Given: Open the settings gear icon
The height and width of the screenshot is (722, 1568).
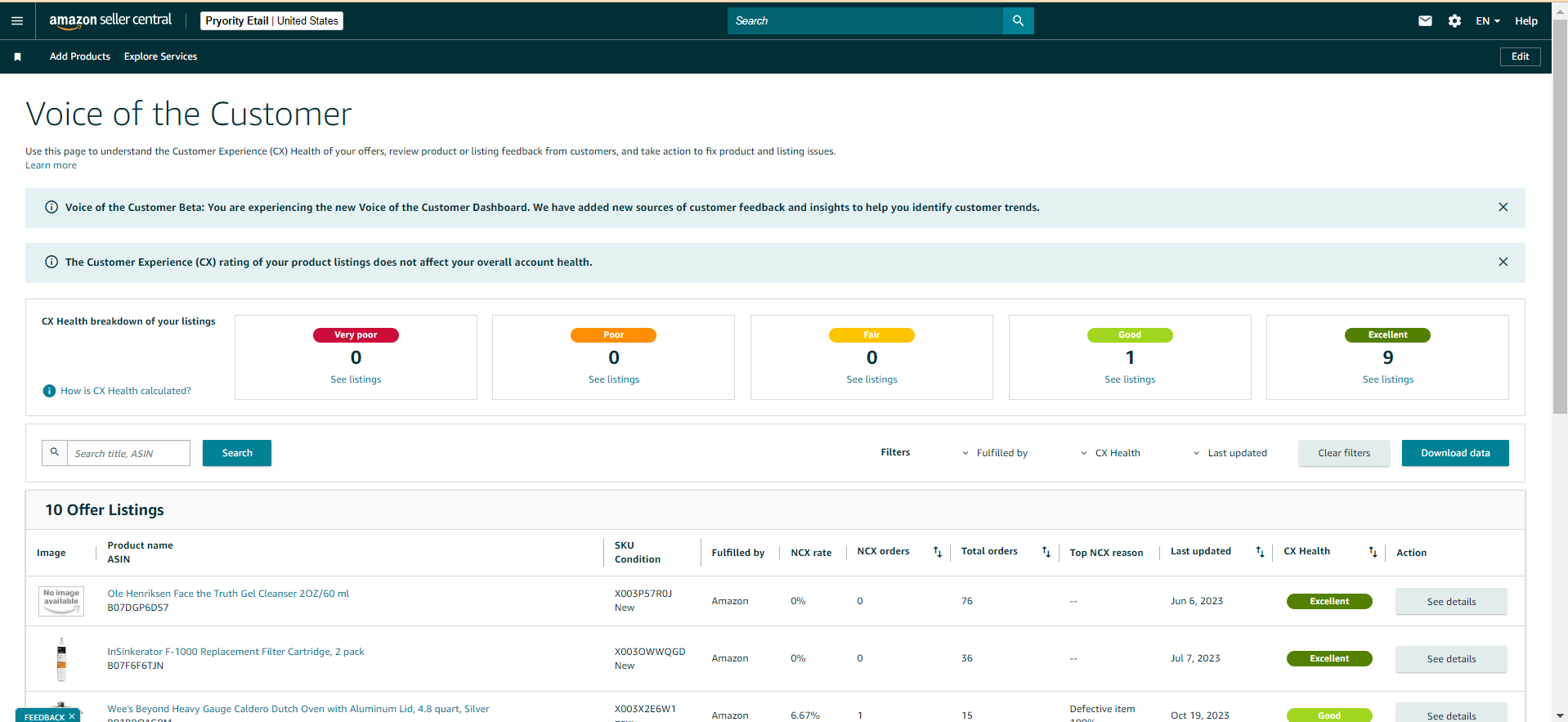Looking at the screenshot, I should 1454,21.
